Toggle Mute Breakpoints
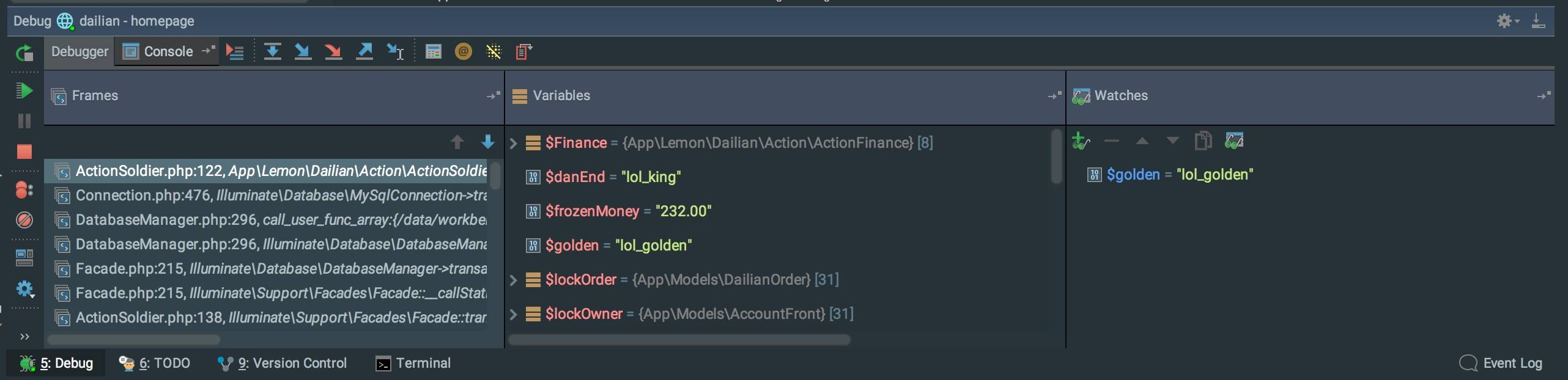This screenshot has width=1568, height=380. coord(24,220)
